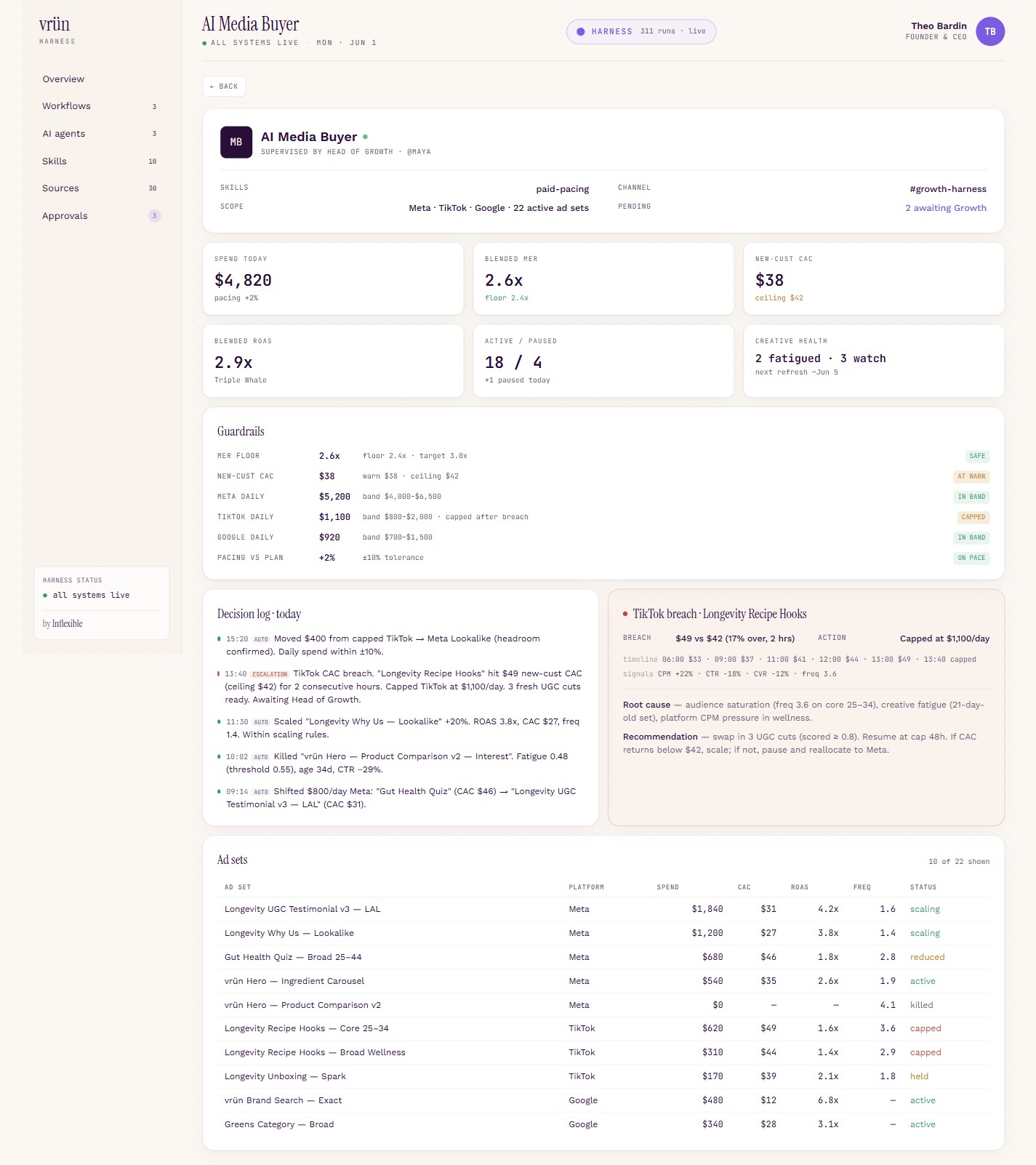This screenshot has height=1165, width=1036.
Task: Click the @MAYA supervisor mention
Action: [x=419, y=152]
